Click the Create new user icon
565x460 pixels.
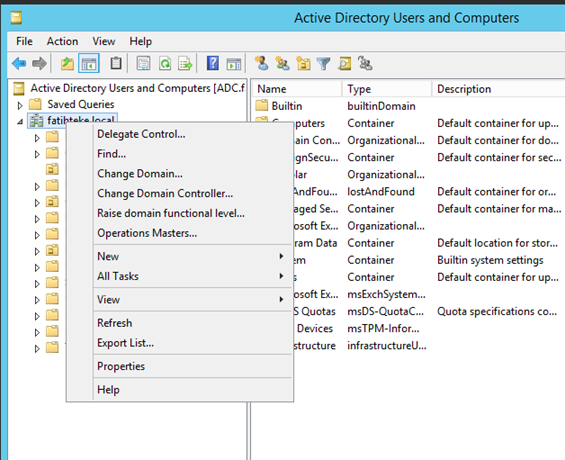click(262, 63)
